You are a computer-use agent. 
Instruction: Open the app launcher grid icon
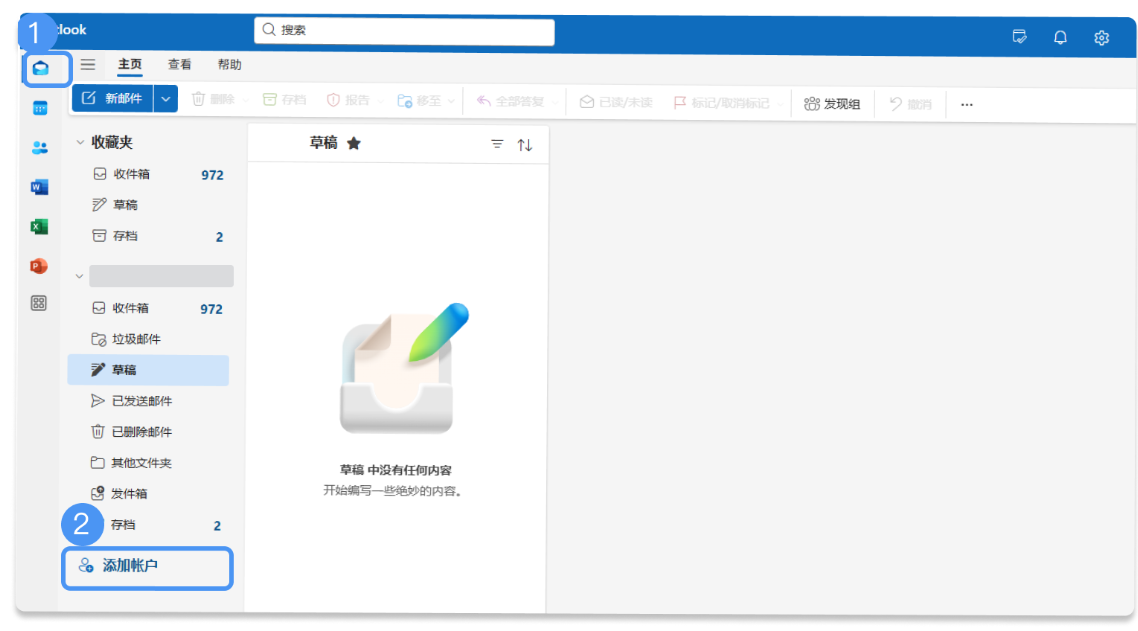[38, 303]
